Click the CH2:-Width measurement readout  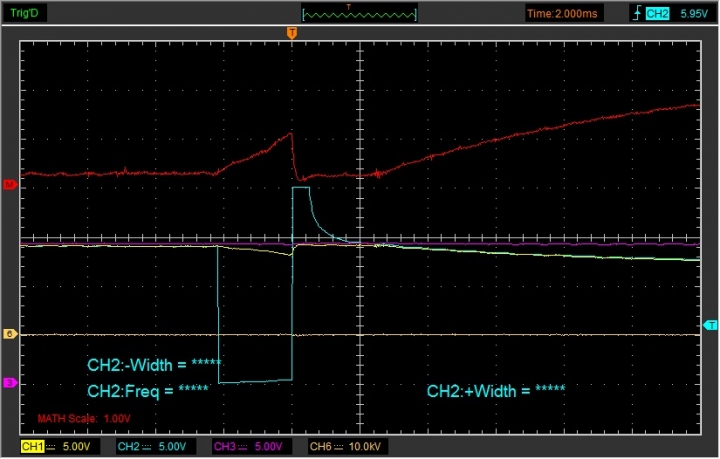coord(154,365)
